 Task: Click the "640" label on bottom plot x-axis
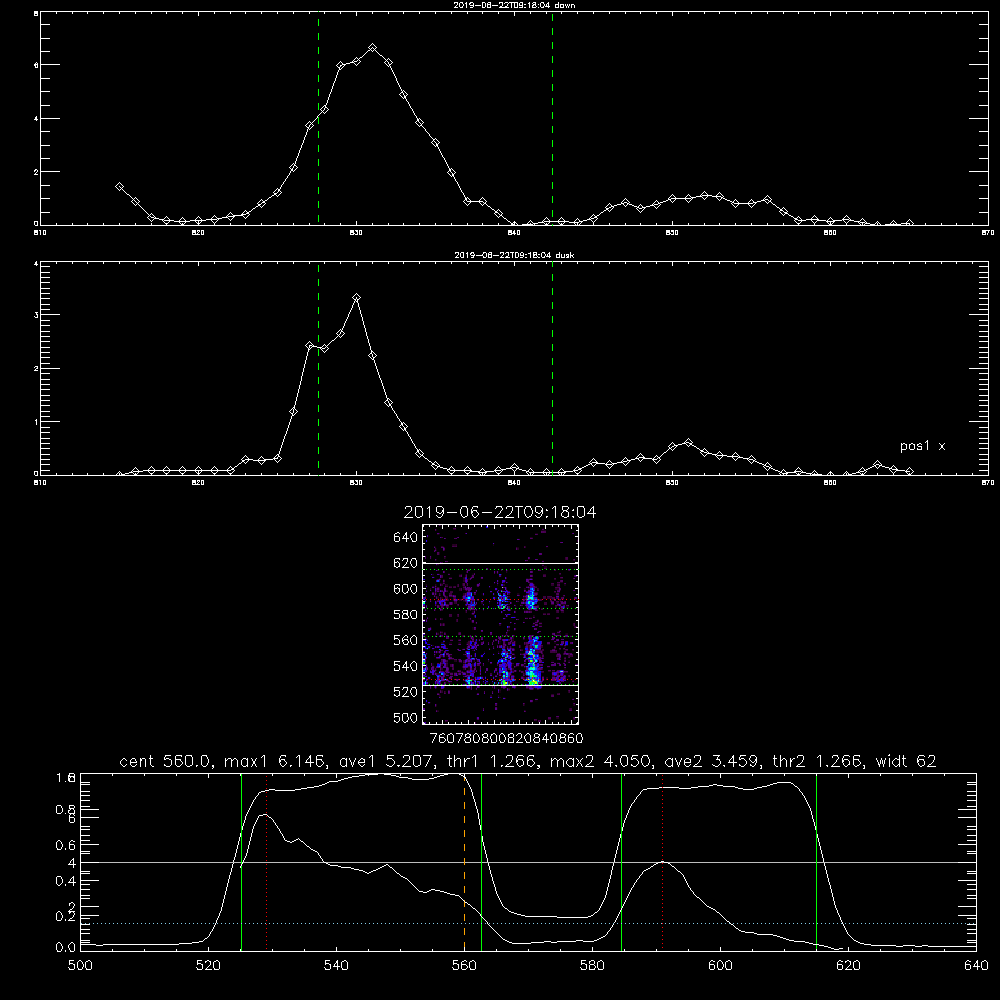(976, 966)
